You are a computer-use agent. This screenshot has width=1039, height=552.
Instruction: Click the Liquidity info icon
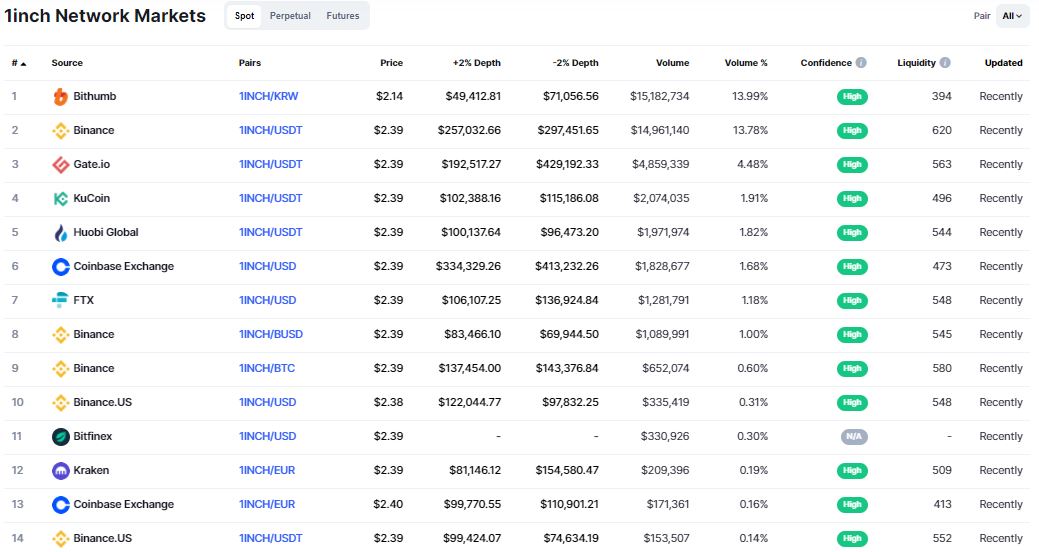point(945,63)
